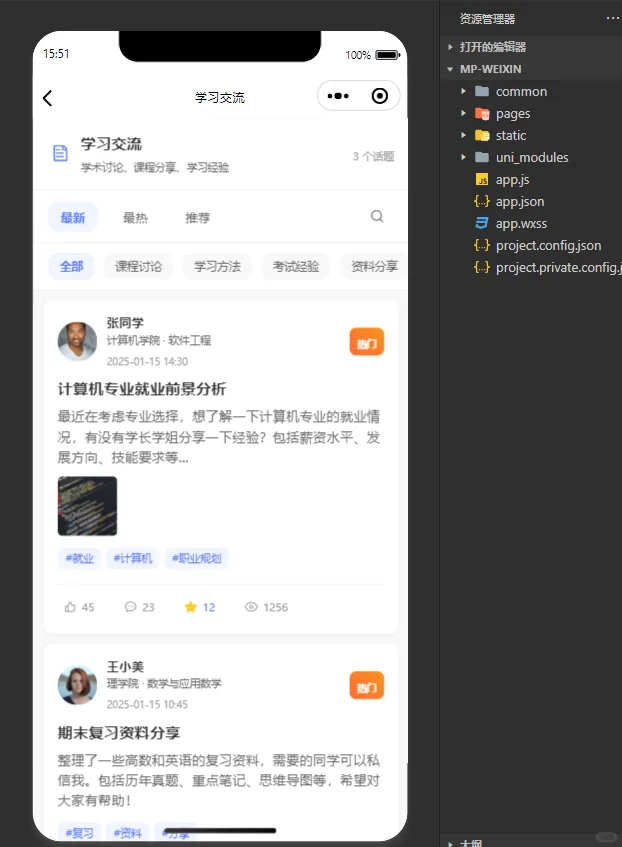Select the 考试经验 category filter
Image resolution: width=622 pixels, height=847 pixels.
(x=296, y=266)
